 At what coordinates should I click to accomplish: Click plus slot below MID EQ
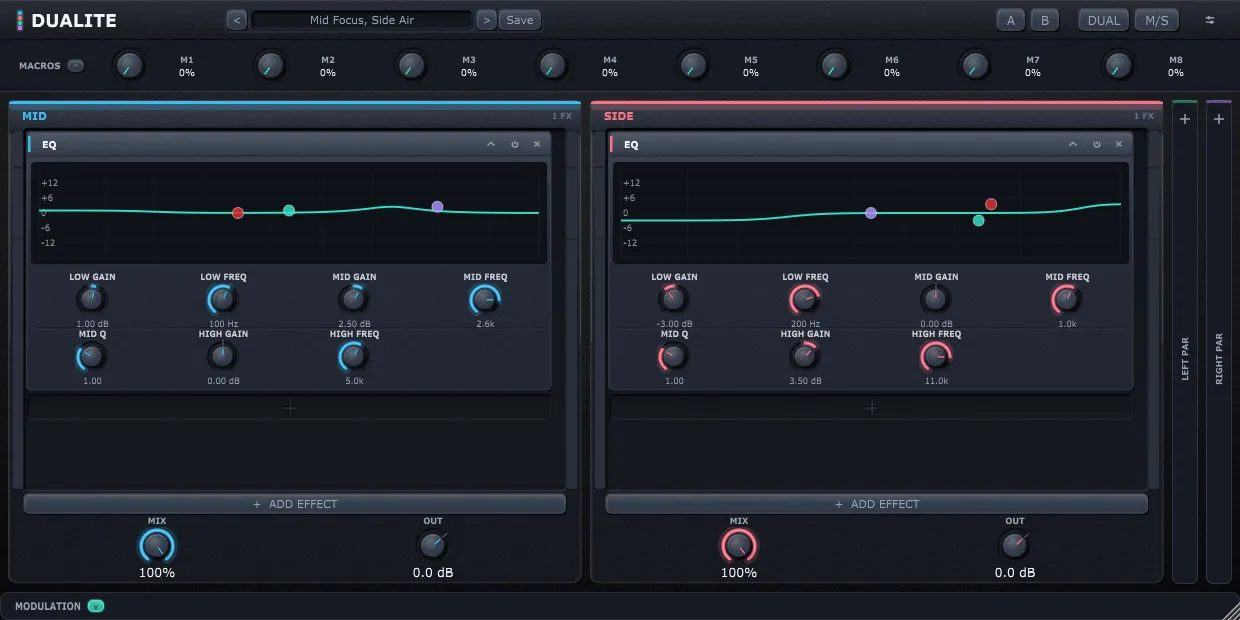289,408
